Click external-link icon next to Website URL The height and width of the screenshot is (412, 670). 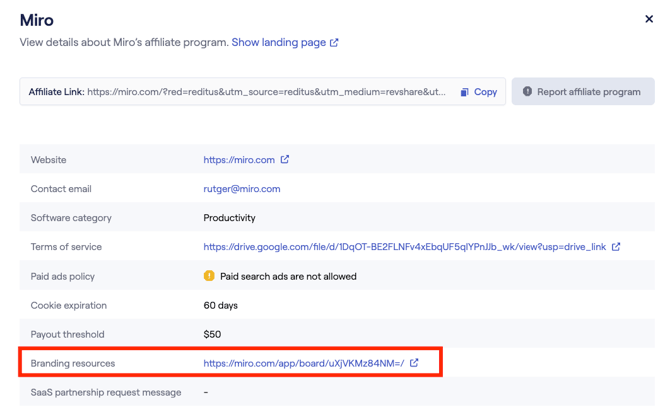click(x=285, y=160)
